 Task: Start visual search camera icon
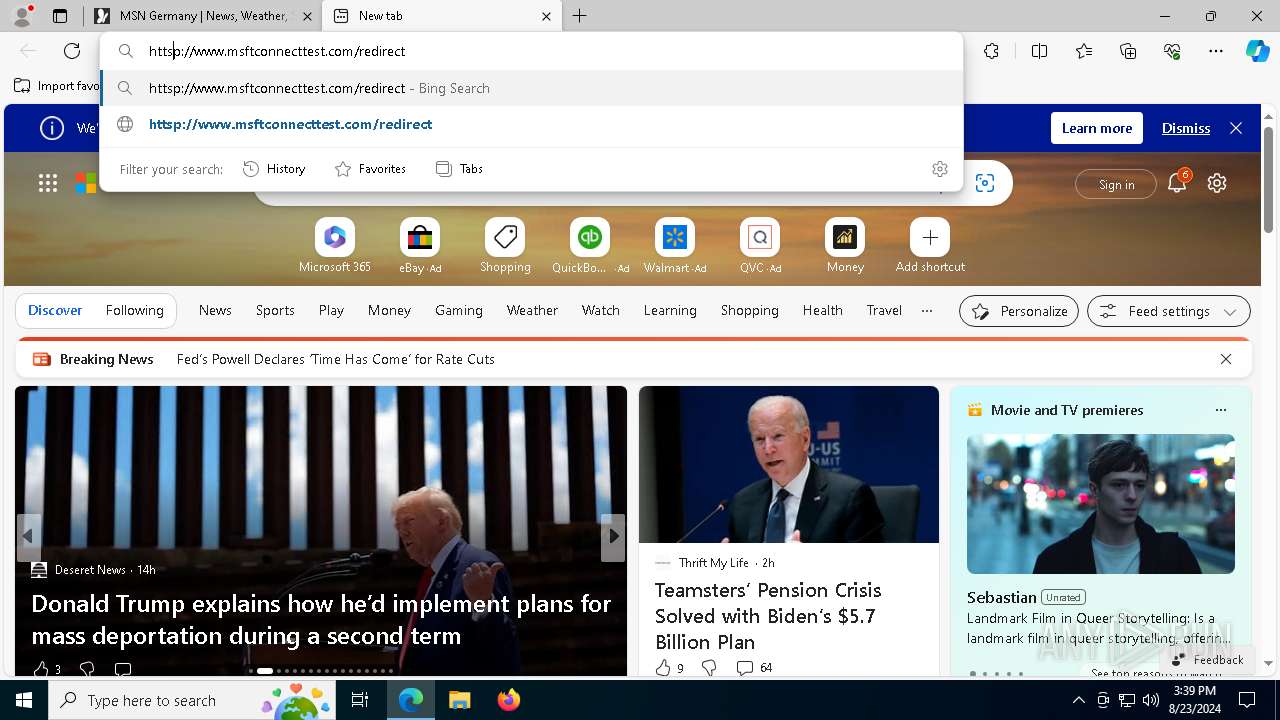point(985,183)
